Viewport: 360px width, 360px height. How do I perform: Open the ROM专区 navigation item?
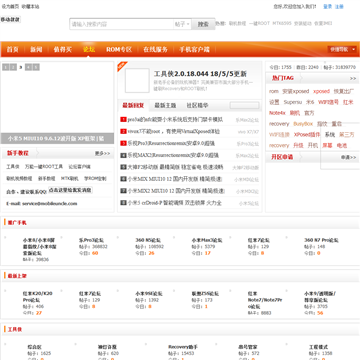tap(119, 49)
